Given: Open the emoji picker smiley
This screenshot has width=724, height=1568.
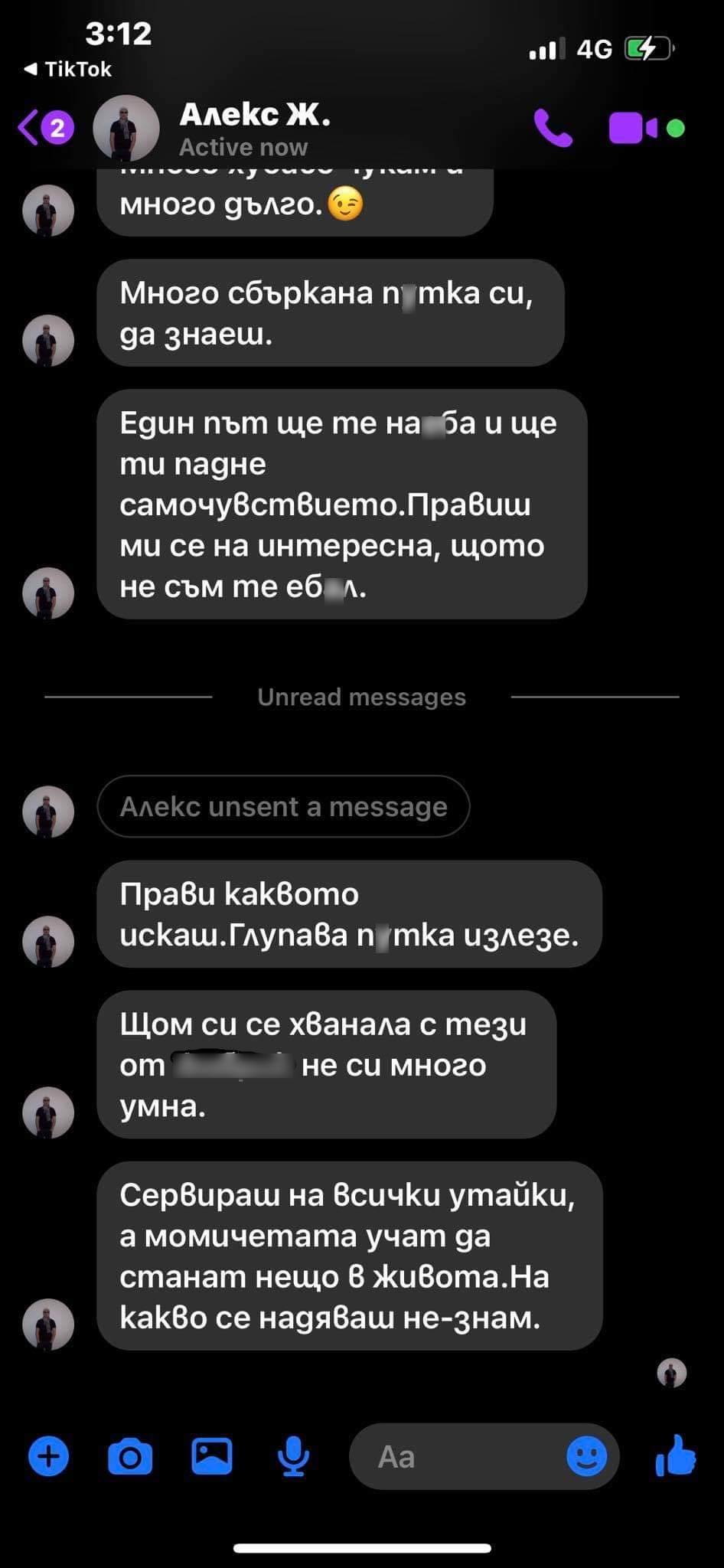Looking at the screenshot, I should click(587, 1456).
